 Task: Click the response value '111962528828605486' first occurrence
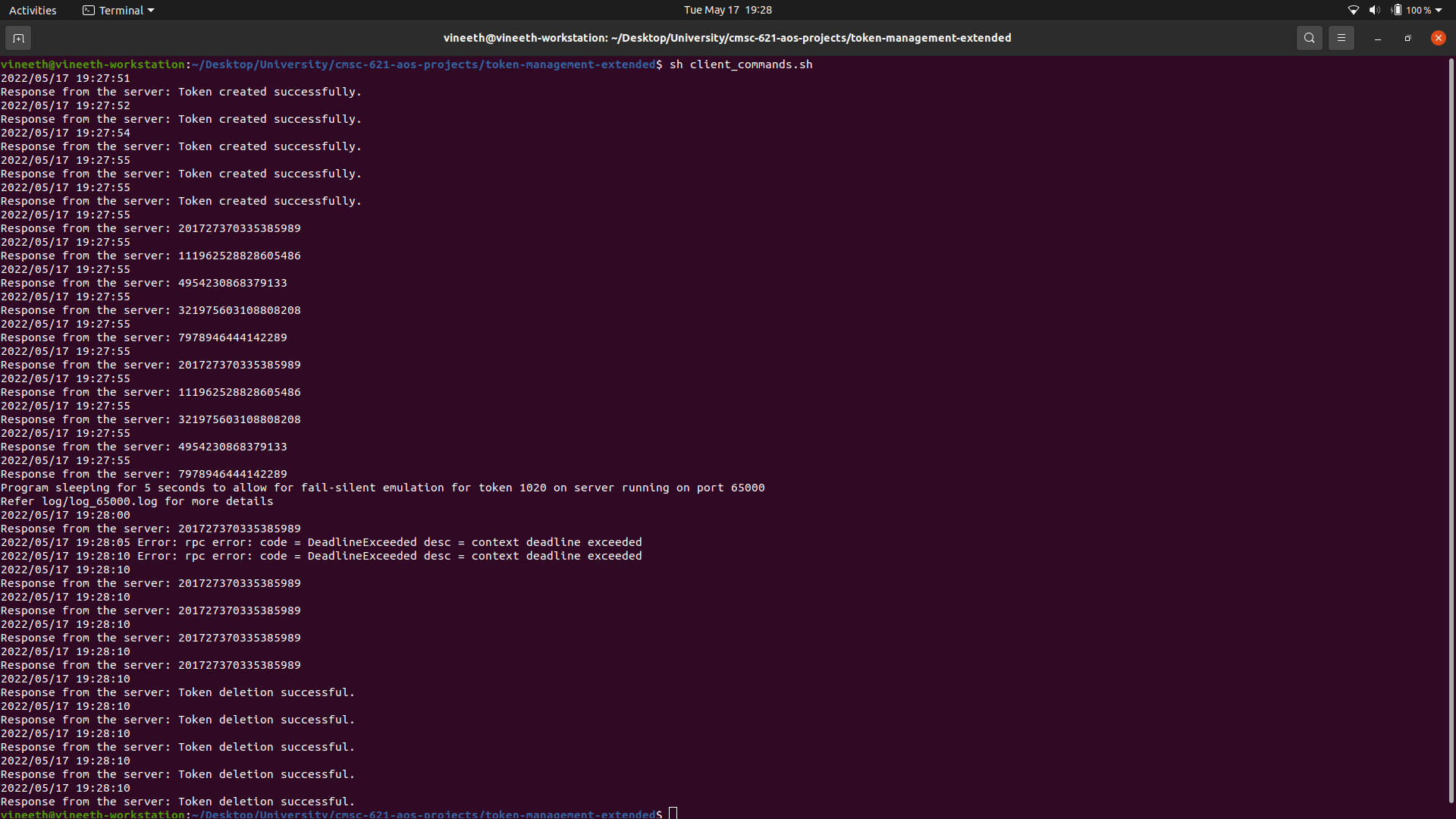240,256
